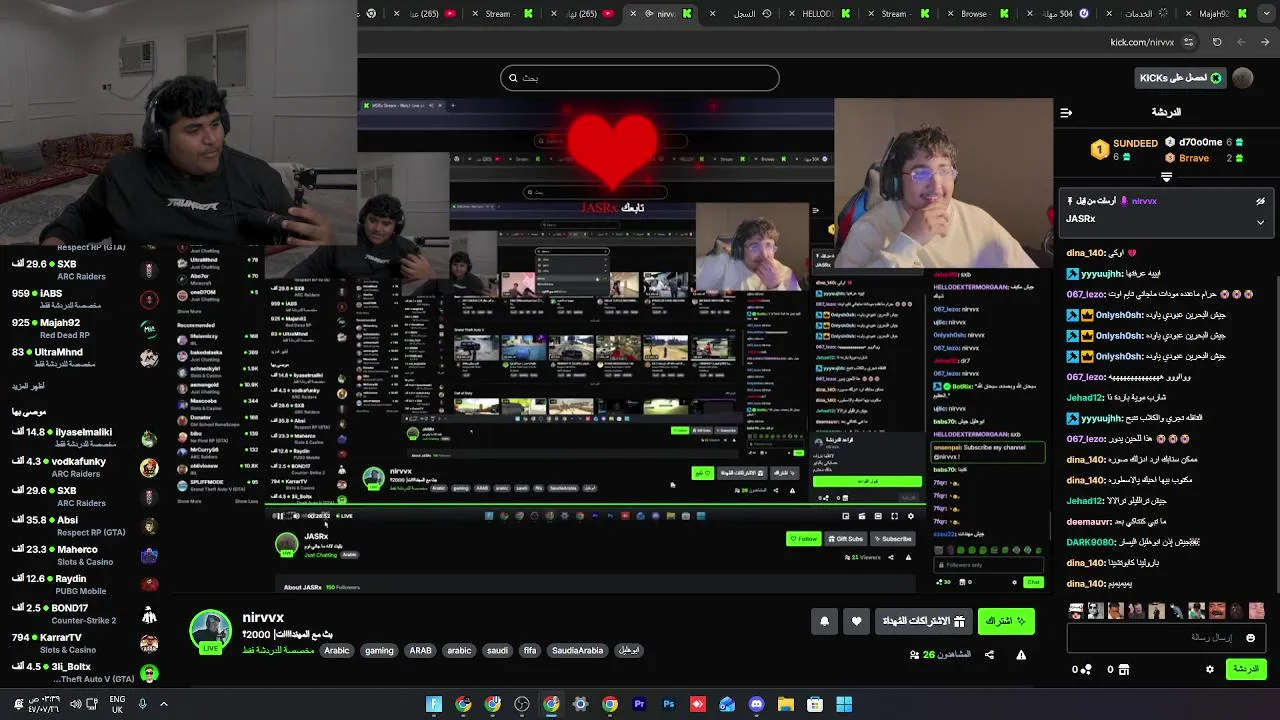
Task: Select the SaudiaArabia tag
Action: pos(578,651)
